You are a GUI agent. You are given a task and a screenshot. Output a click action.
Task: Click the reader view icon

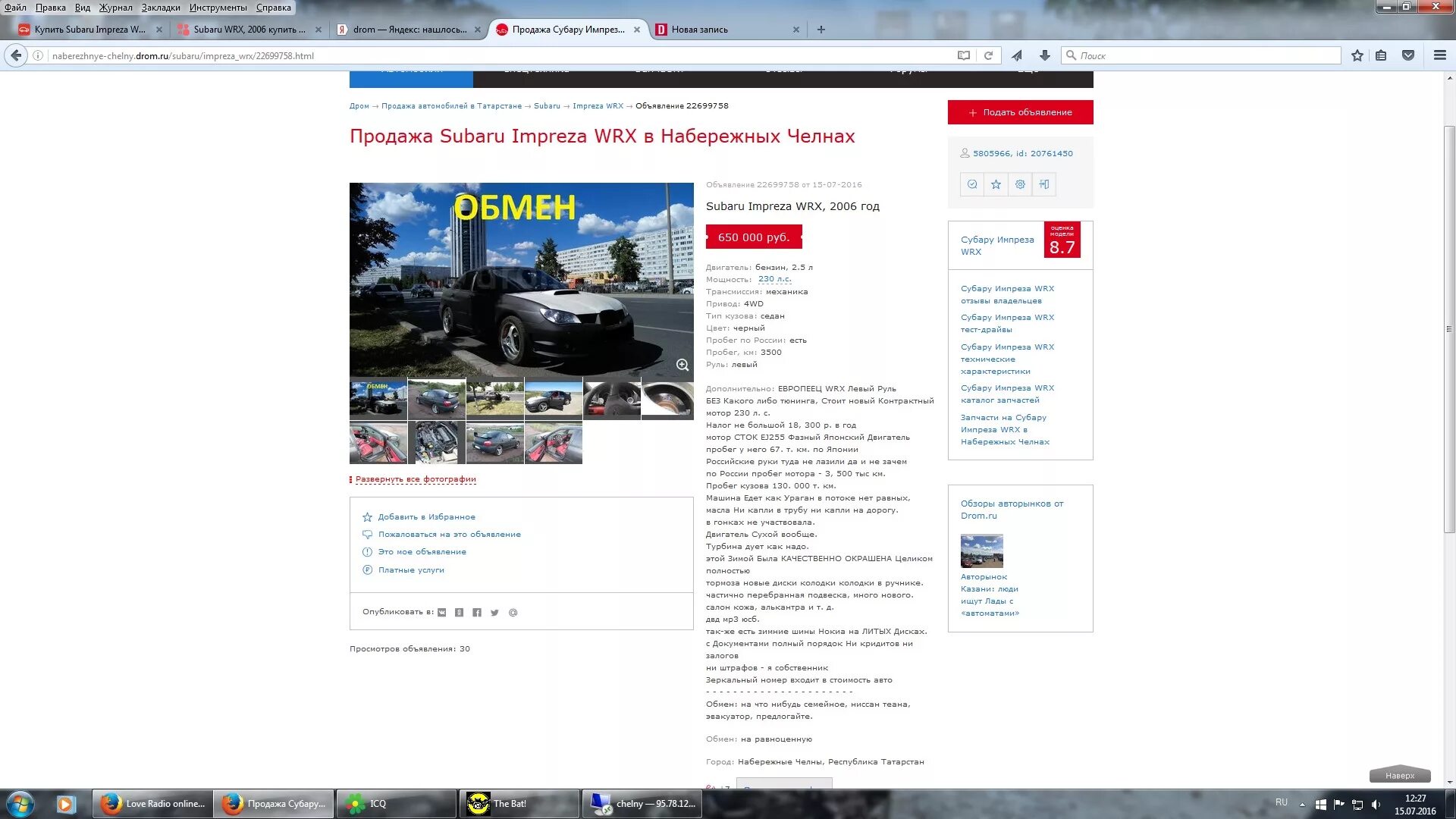coord(963,55)
